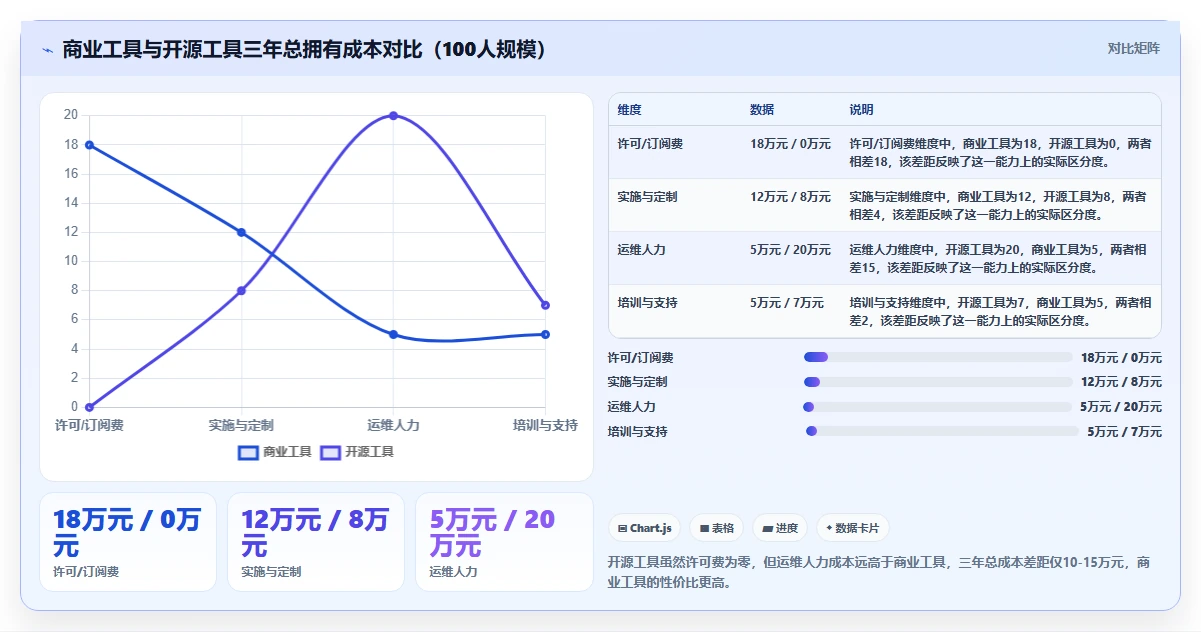Image resolution: width=1201 pixels, height=632 pixels.
Task: Click the 培训与支持 table row label
Action: [x=647, y=303]
